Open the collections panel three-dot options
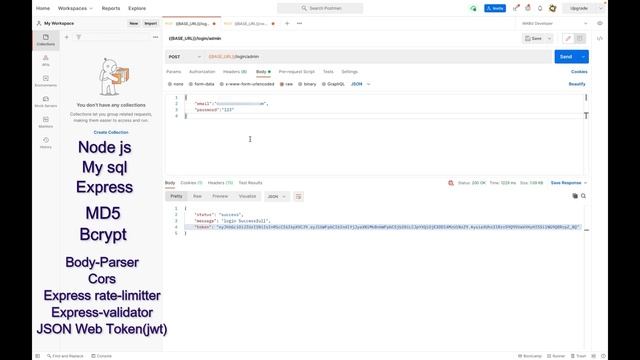This screenshot has width=640, height=360. click(x=156, y=37)
